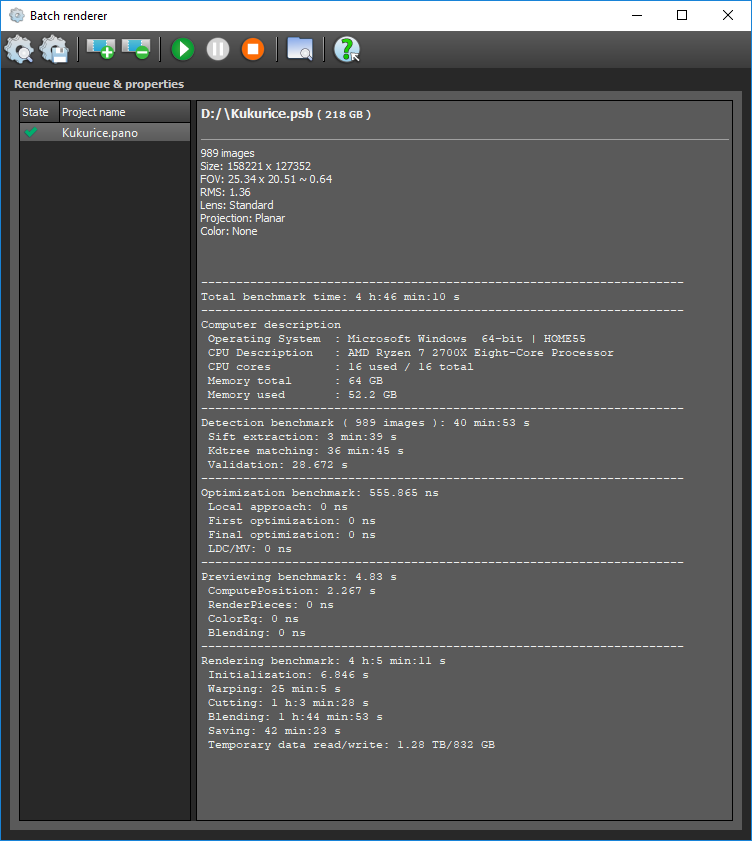Remove project from queue with minus icon
Screen dimensions: 752x841
point(135,49)
